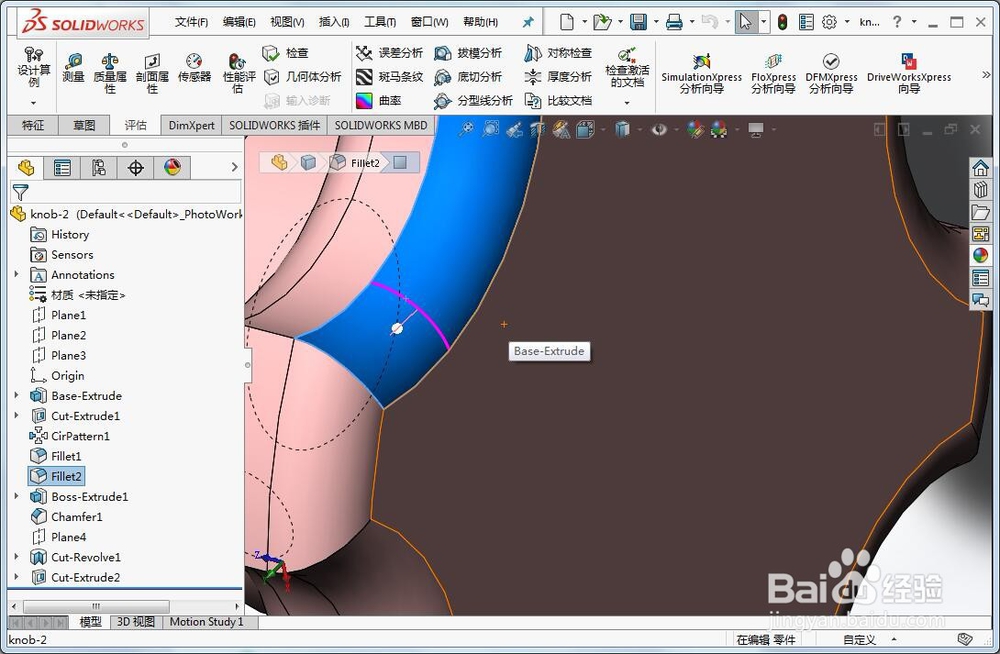Open 质量属性 mass properties
The width and height of the screenshot is (1000, 654).
pos(110,73)
